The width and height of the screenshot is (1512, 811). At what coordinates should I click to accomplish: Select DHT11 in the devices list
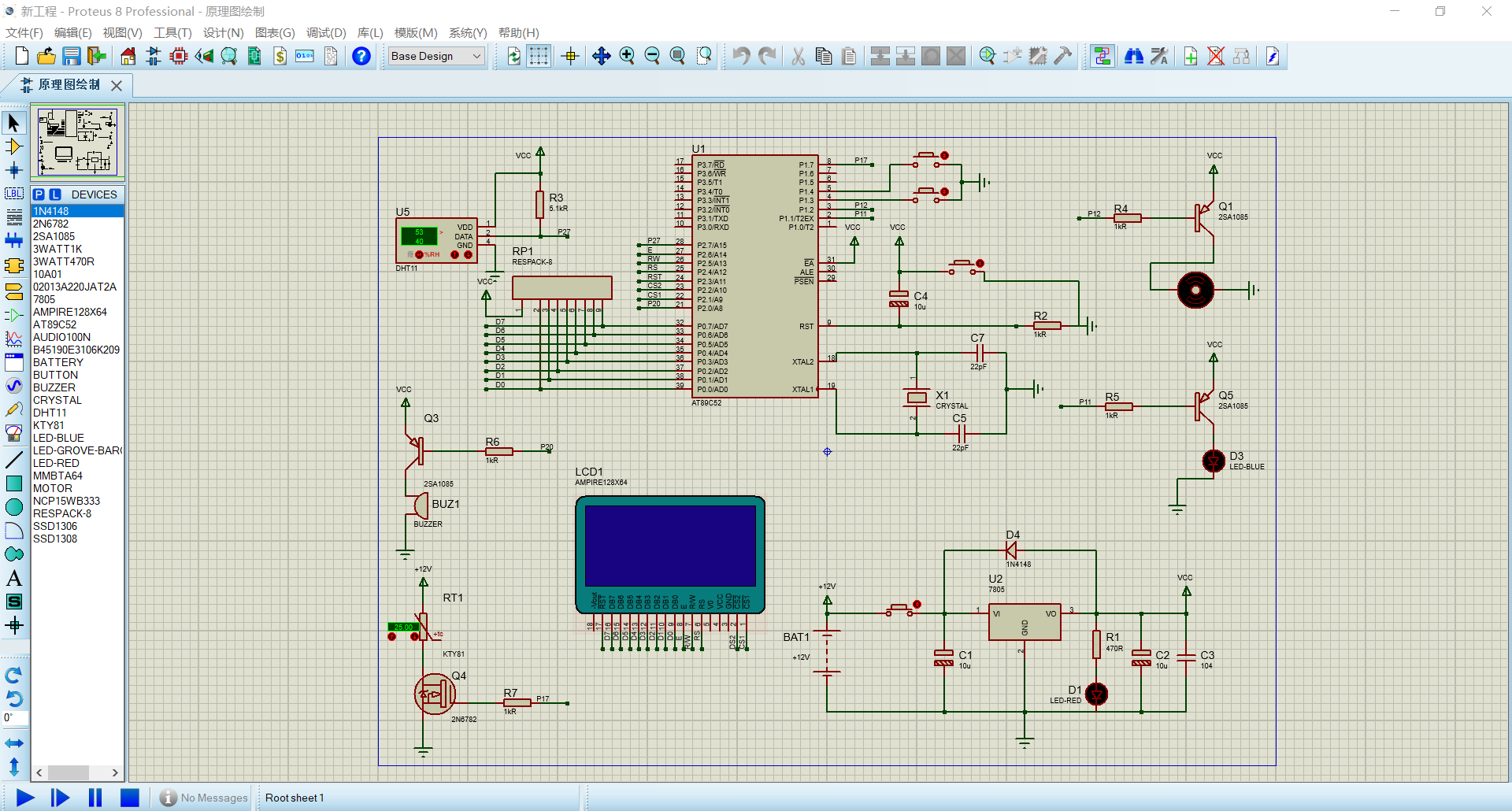[77, 413]
